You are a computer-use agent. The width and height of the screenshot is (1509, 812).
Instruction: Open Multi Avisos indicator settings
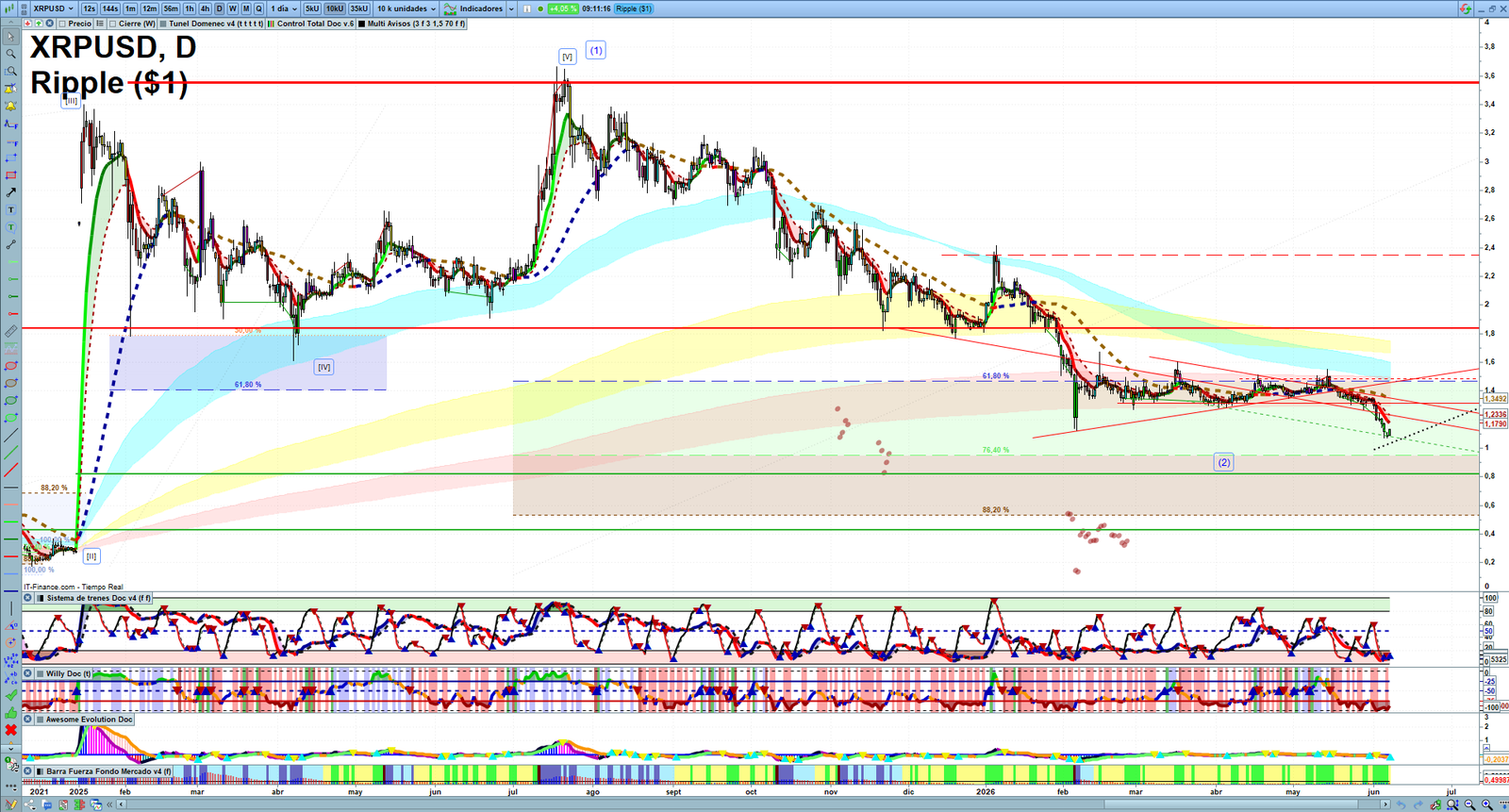[416, 24]
